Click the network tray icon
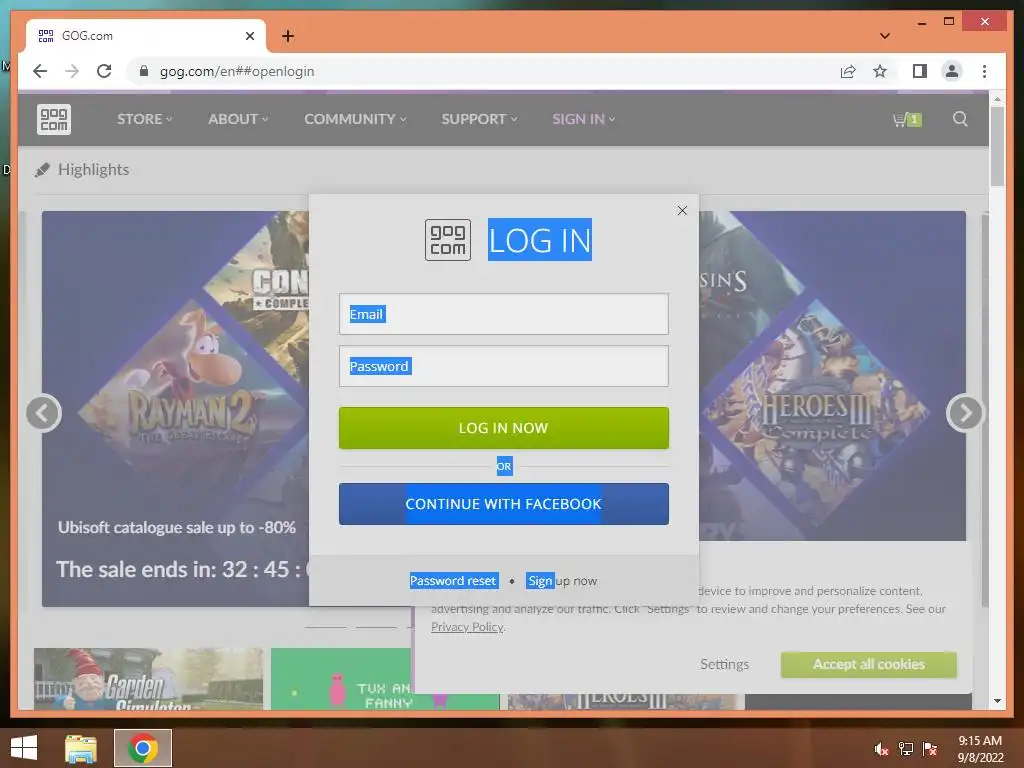Image resolution: width=1024 pixels, height=768 pixels. click(906, 749)
